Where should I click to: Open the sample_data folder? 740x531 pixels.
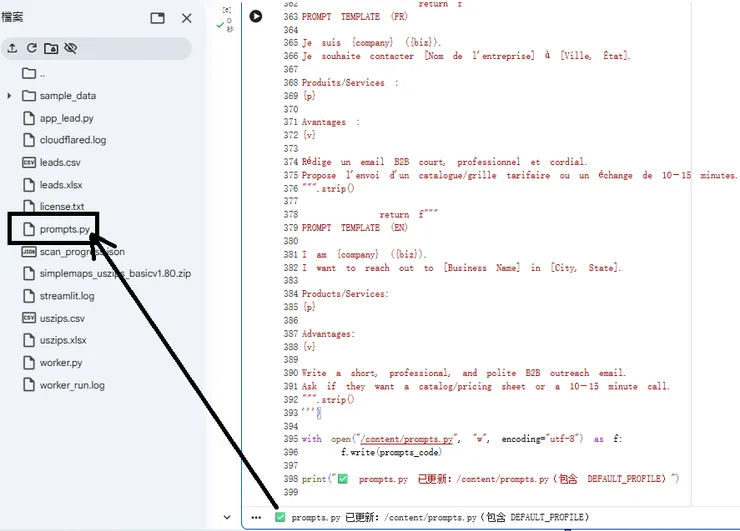(x=67, y=96)
